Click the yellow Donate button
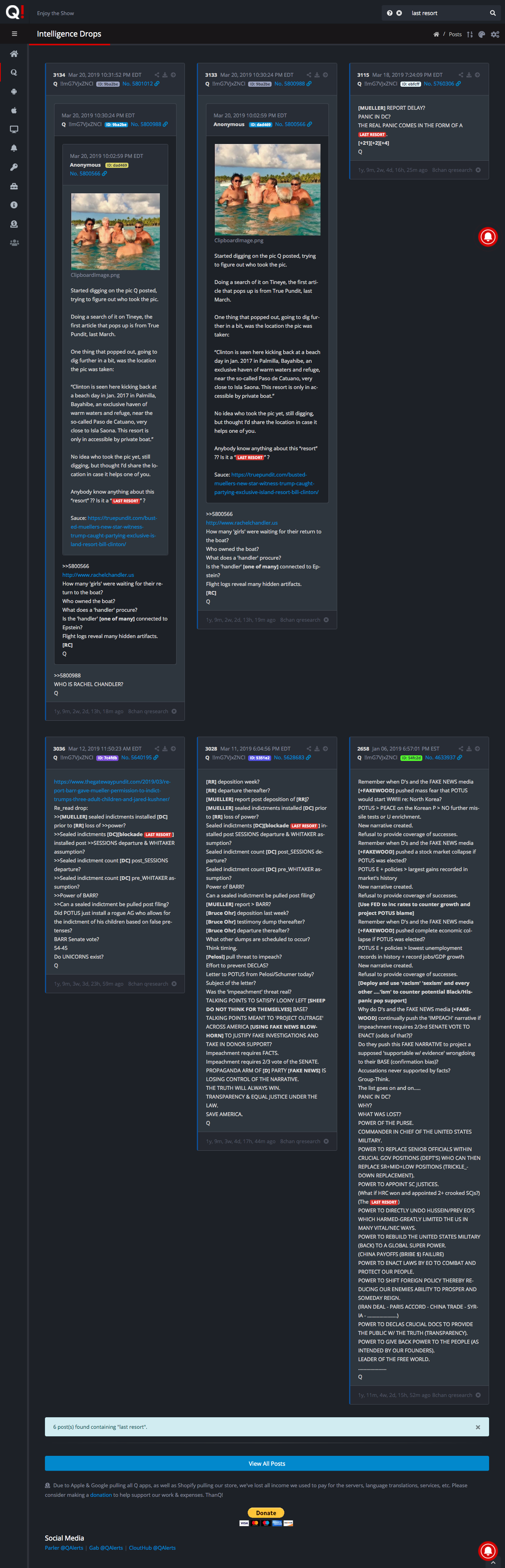 pyautogui.click(x=266, y=1513)
